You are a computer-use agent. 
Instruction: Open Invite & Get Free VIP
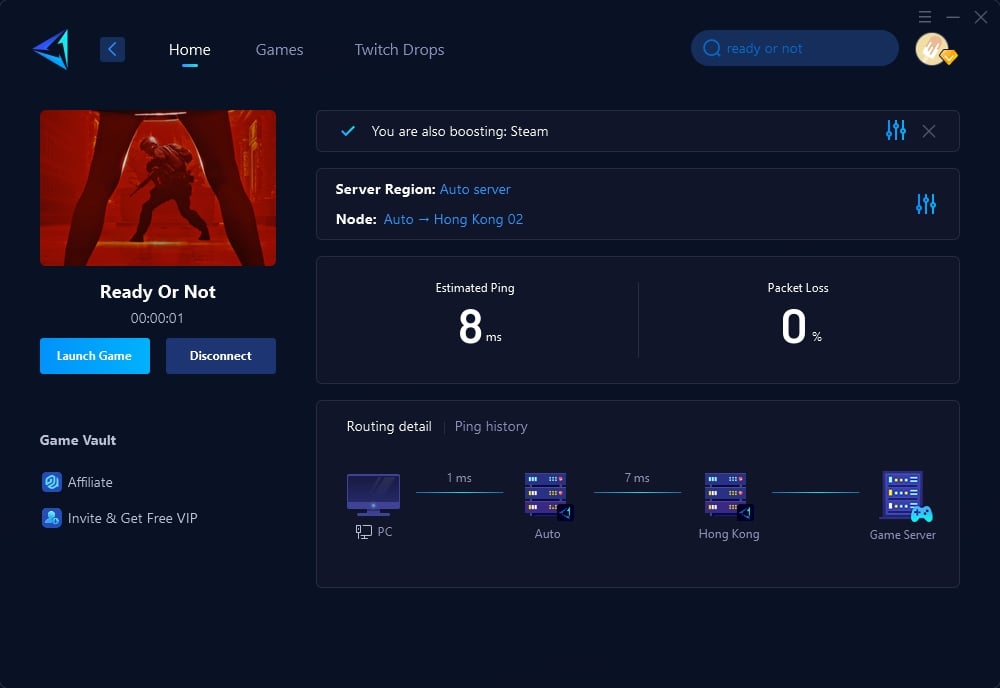(x=133, y=518)
